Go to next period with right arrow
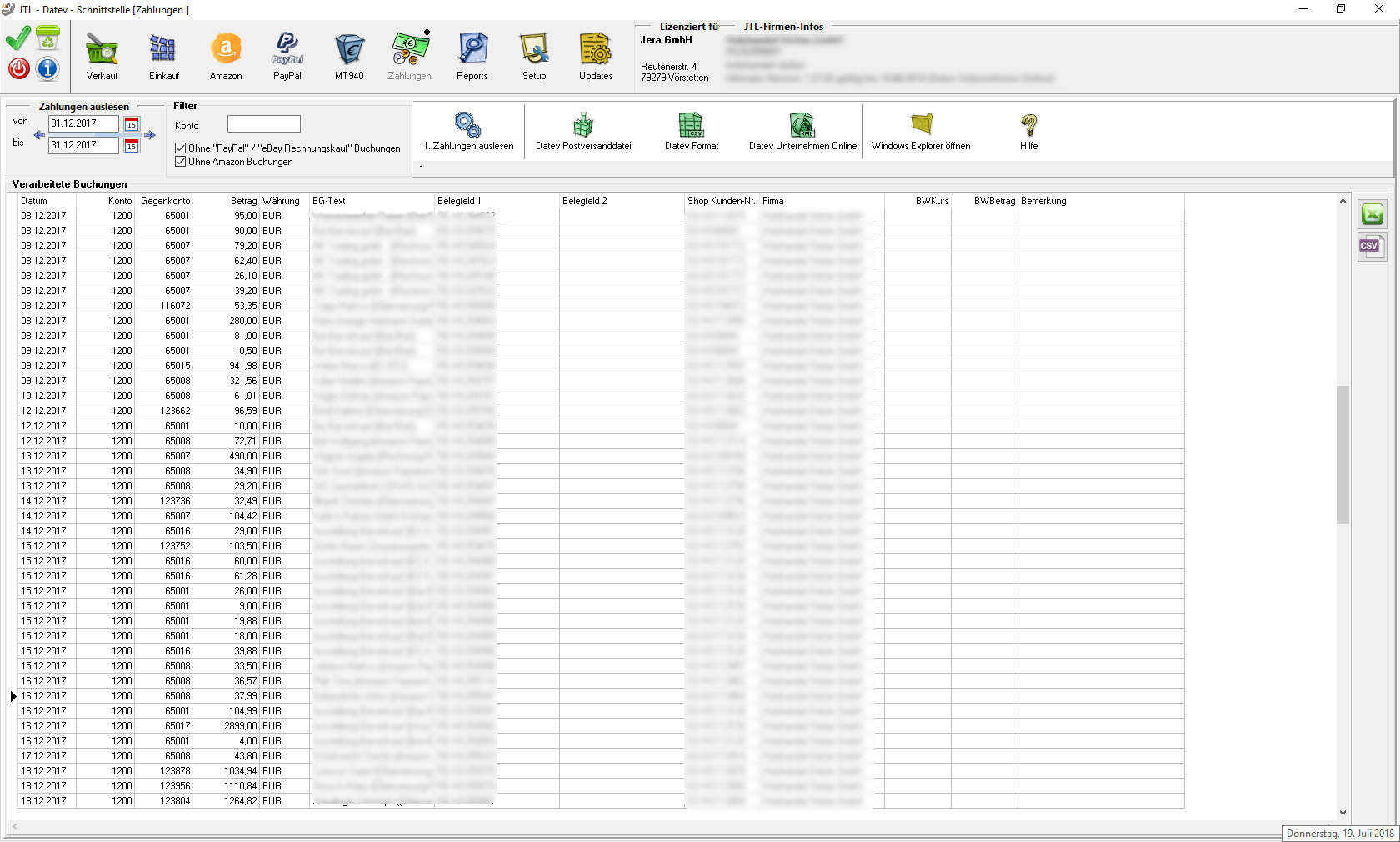 click(x=150, y=135)
